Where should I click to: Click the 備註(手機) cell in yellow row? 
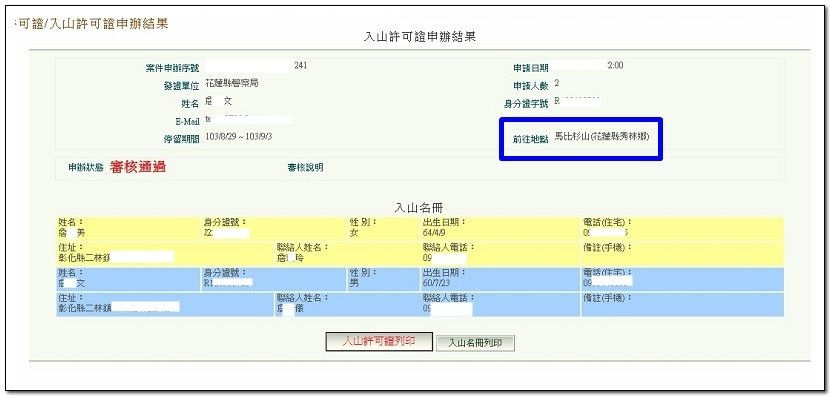point(682,253)
